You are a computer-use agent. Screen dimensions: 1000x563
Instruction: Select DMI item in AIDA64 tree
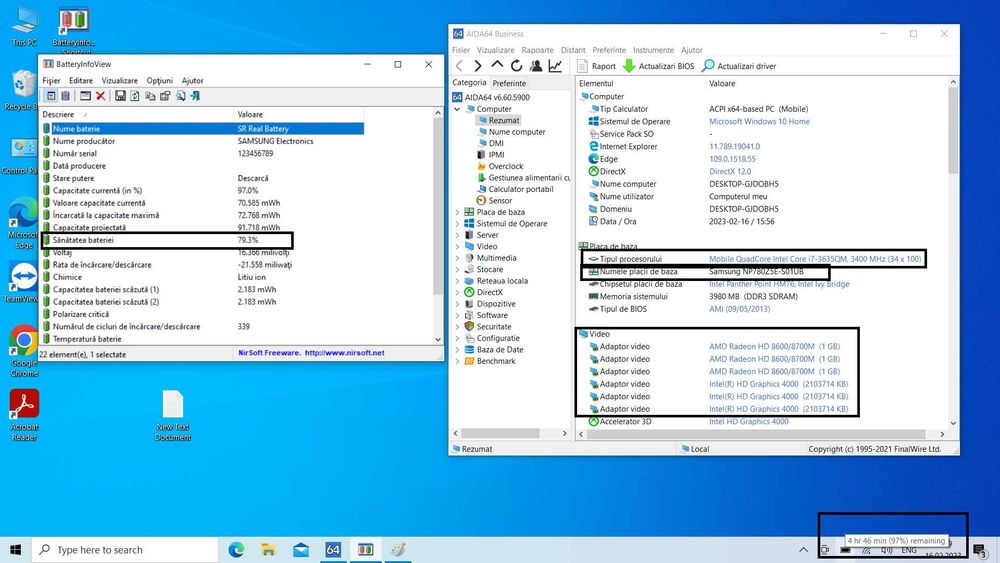coord(490,143)
